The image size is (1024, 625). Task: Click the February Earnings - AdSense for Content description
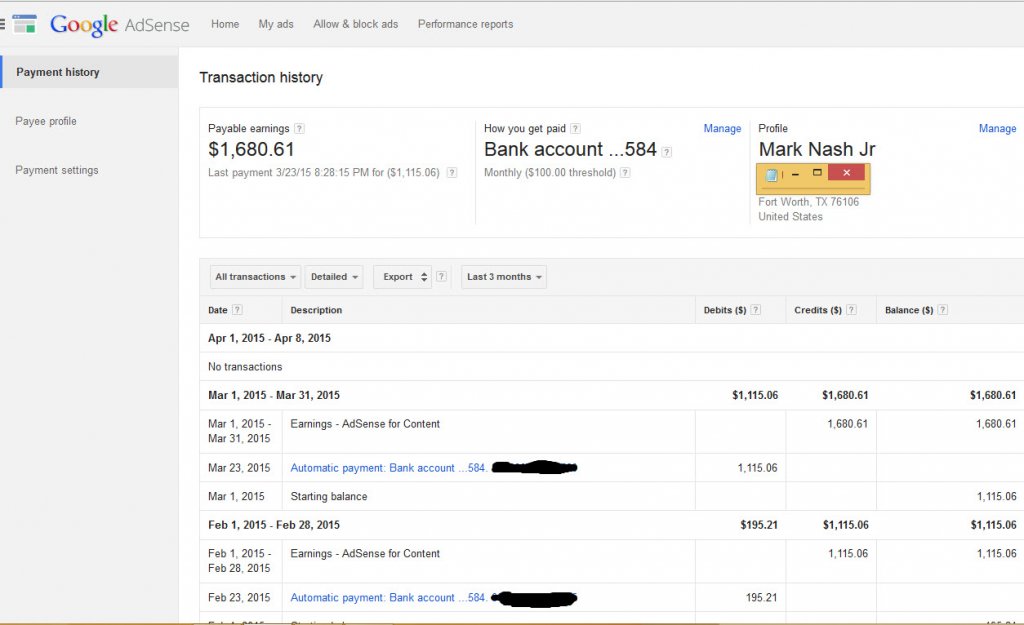coord(365,554)
